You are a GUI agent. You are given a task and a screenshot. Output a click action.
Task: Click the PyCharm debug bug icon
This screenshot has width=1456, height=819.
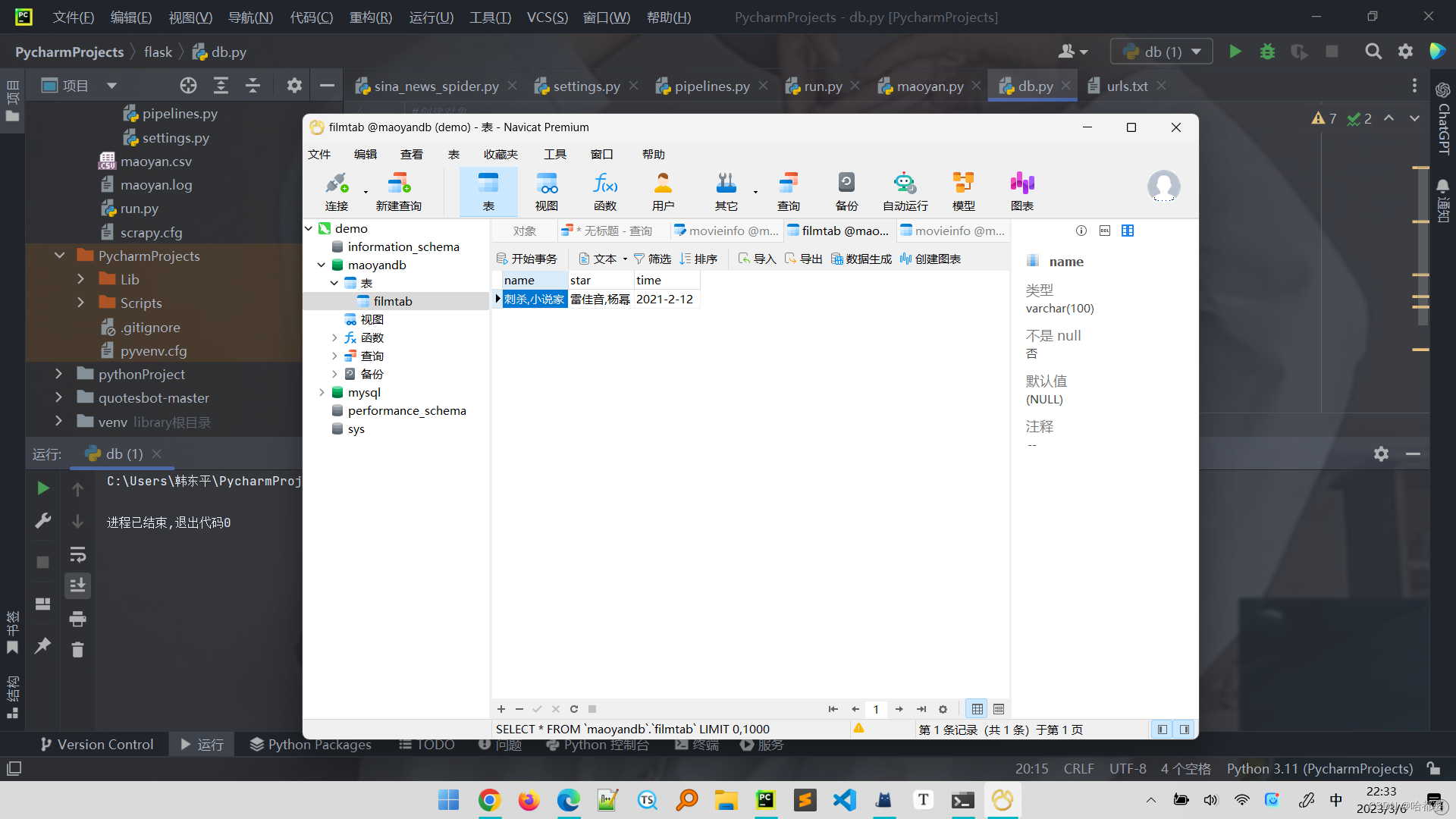pos(1267,52)
